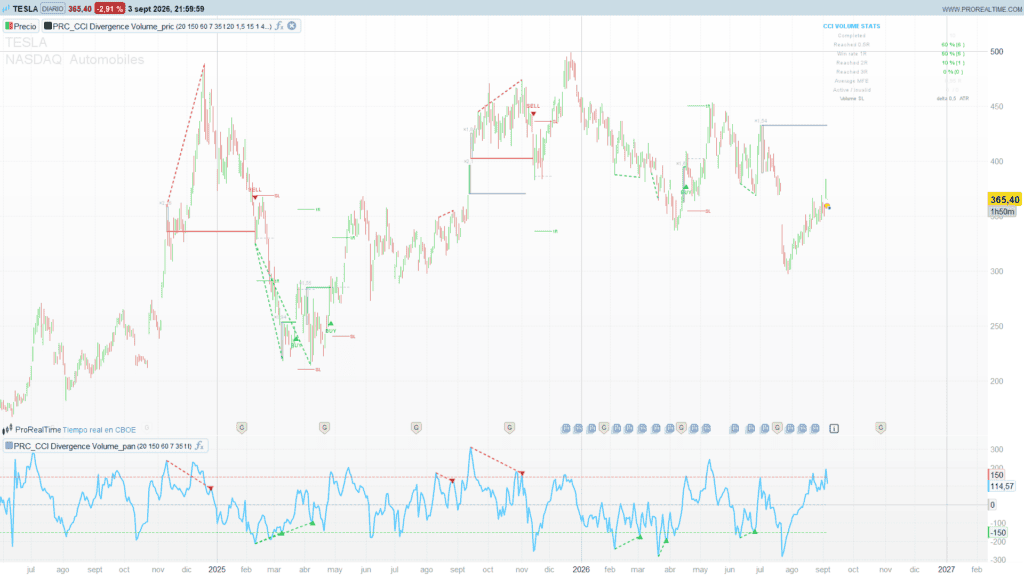
Task: Open the WWW.PROREALTIME.COM link
Action: [982, 10]
